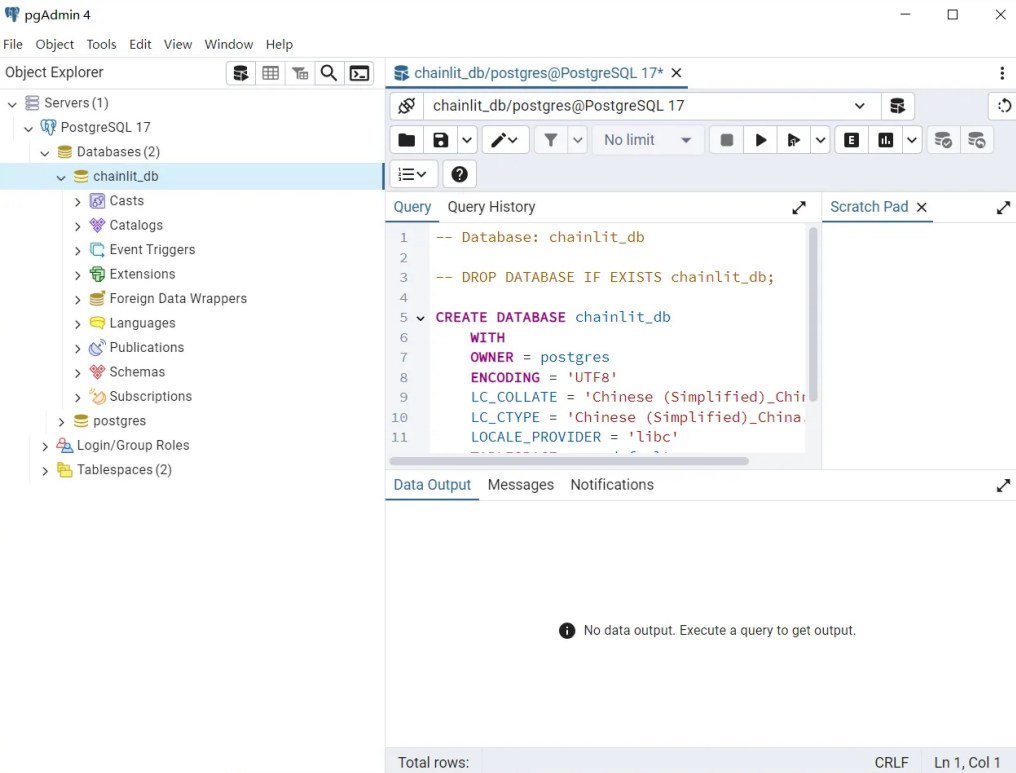Screen dimensions: 1016x773
Task: Click the reset layout circular arrow icon
Action: (1004, 106)
